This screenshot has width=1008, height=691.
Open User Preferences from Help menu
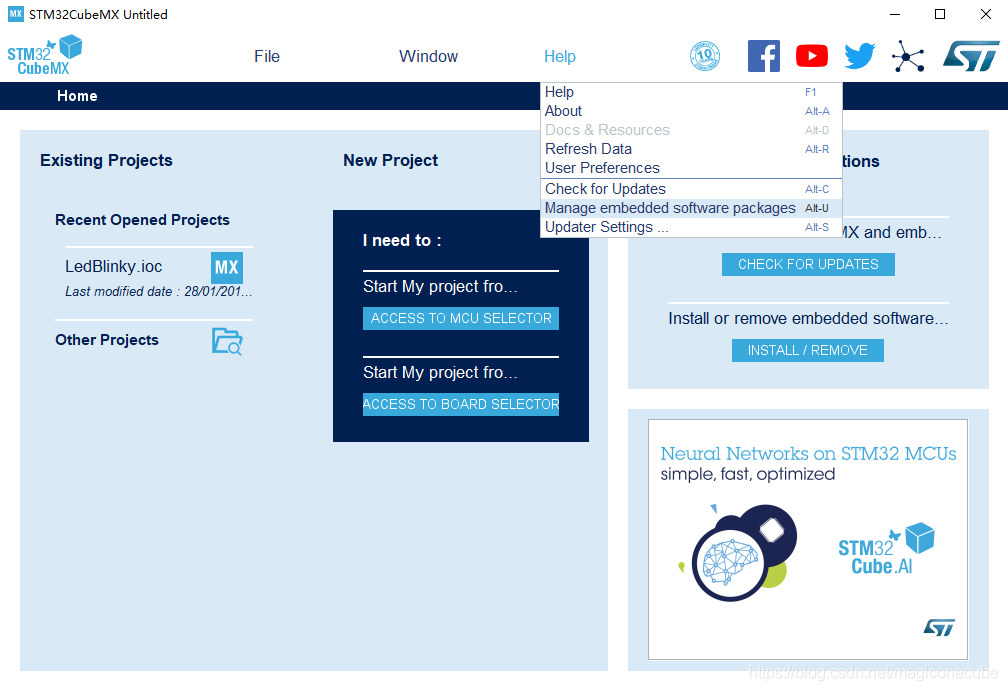click(691, 168)
